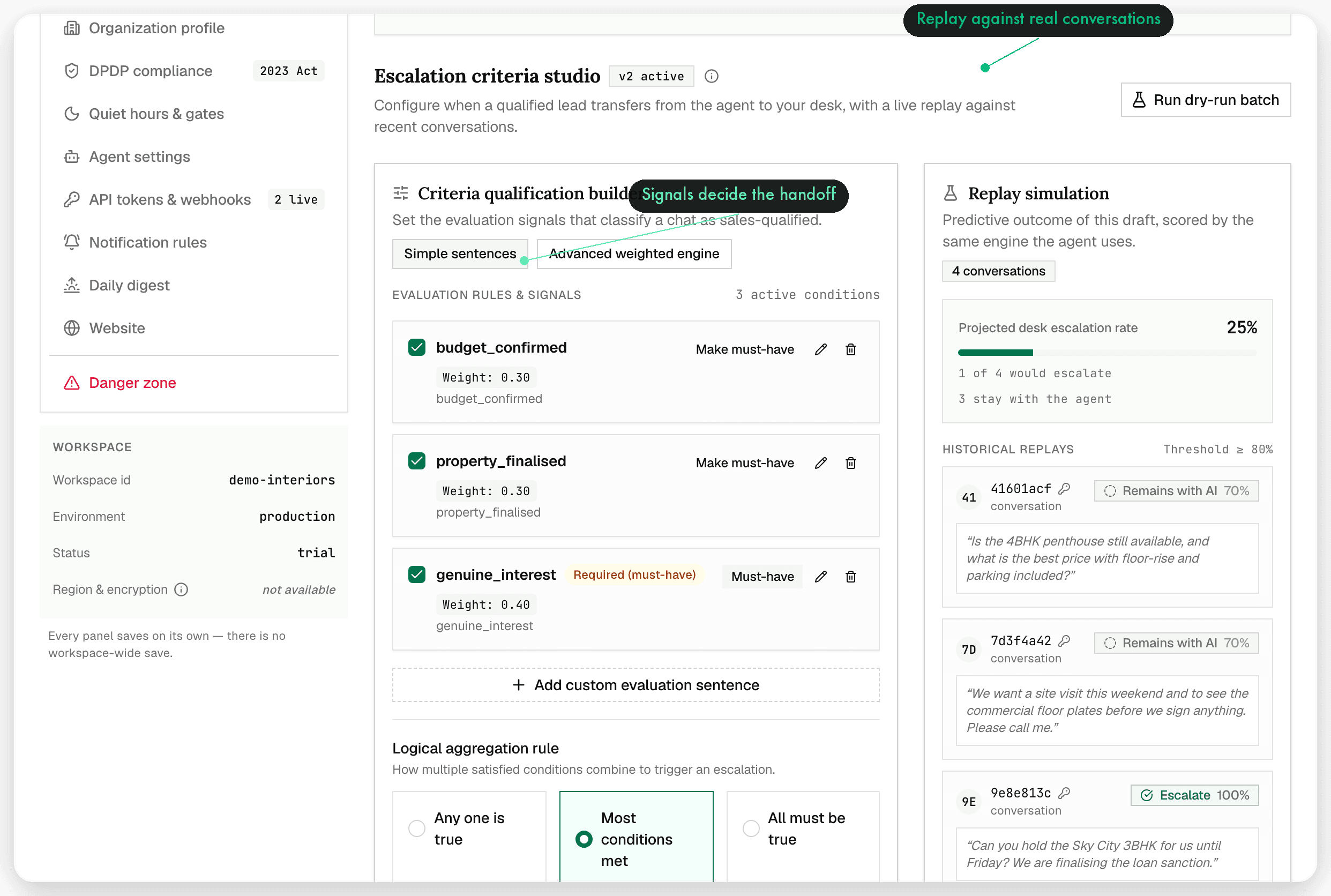Select the 'Any one is true' radio option
This screenshot has width=1331, height=896.
pos(417,828)
